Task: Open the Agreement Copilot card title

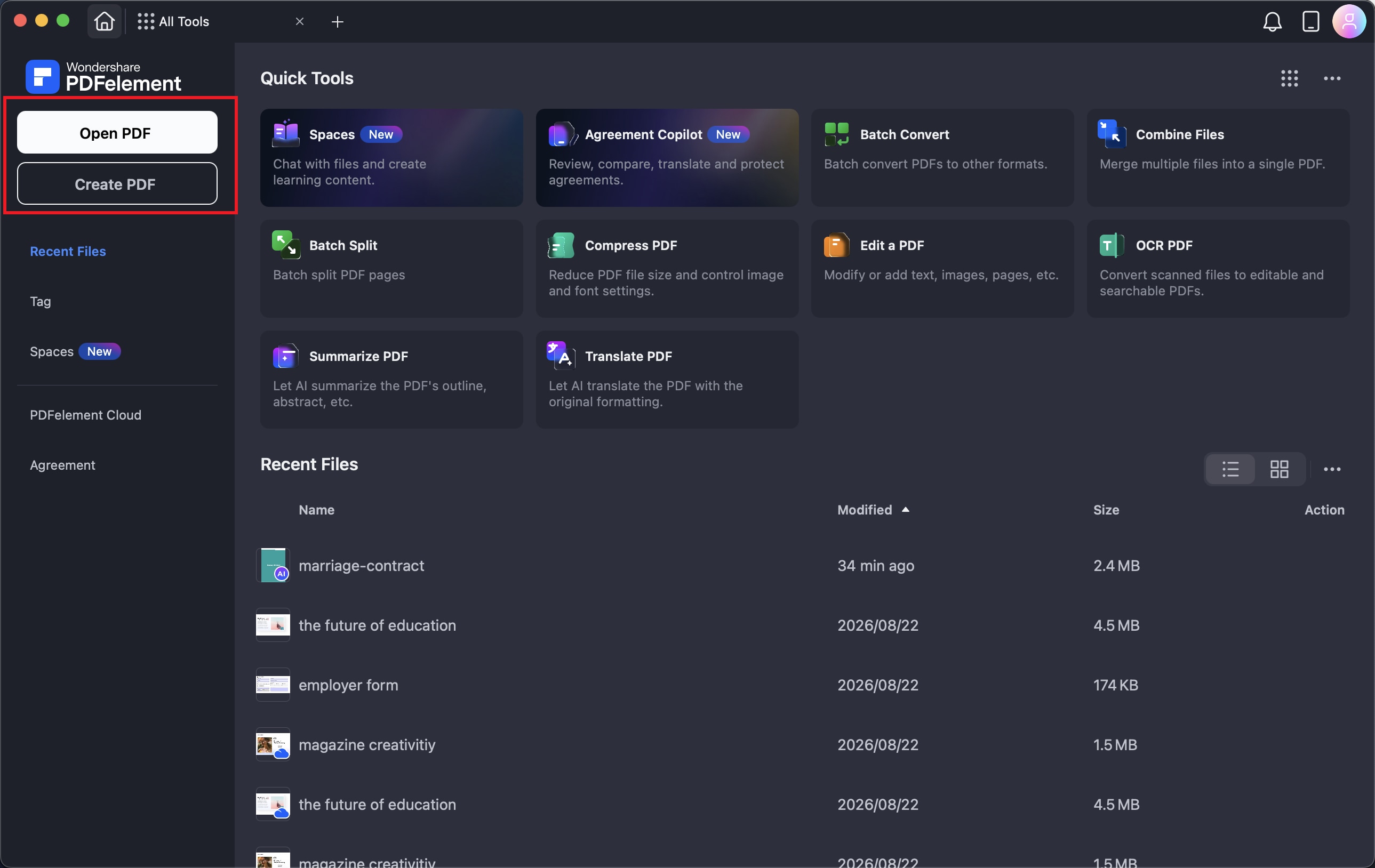Action: pos(644,134)
